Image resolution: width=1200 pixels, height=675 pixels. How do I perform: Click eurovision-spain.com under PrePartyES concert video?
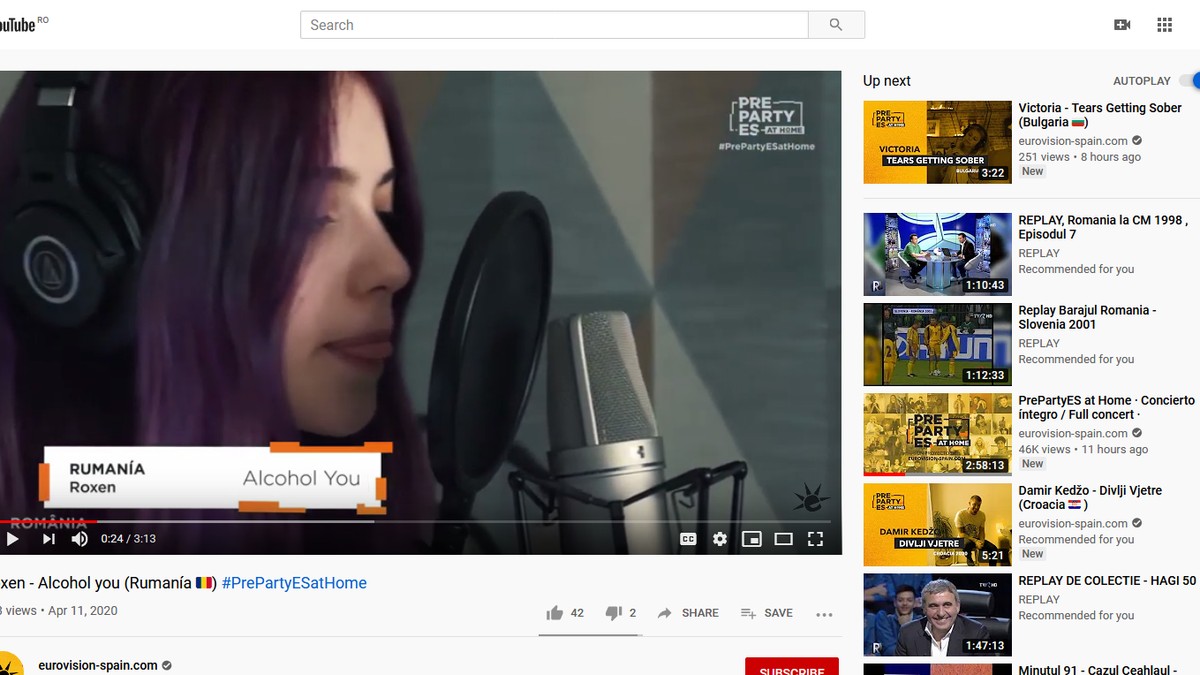(1073, 433)
